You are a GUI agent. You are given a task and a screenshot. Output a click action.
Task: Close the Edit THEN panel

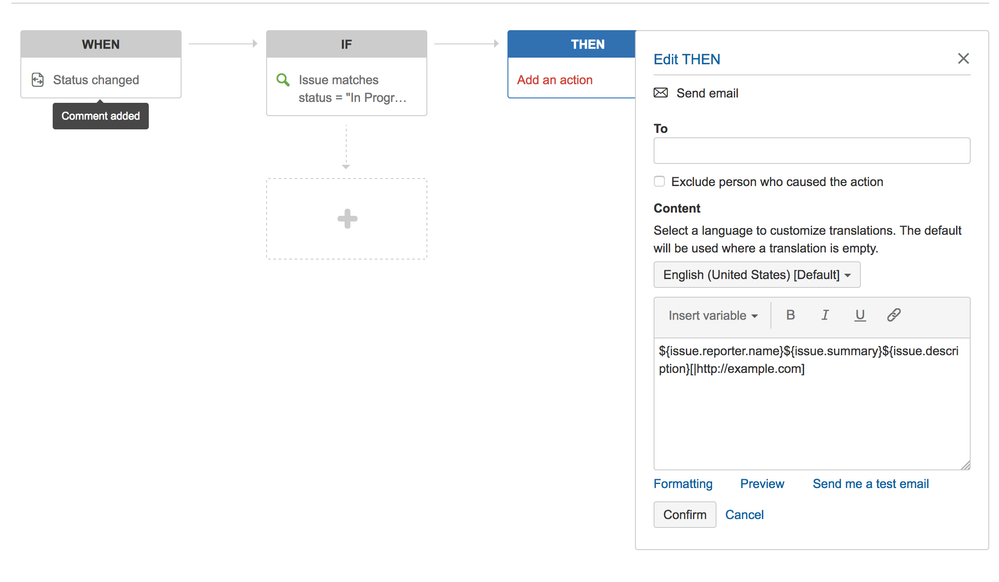click(x=963, y=59)
